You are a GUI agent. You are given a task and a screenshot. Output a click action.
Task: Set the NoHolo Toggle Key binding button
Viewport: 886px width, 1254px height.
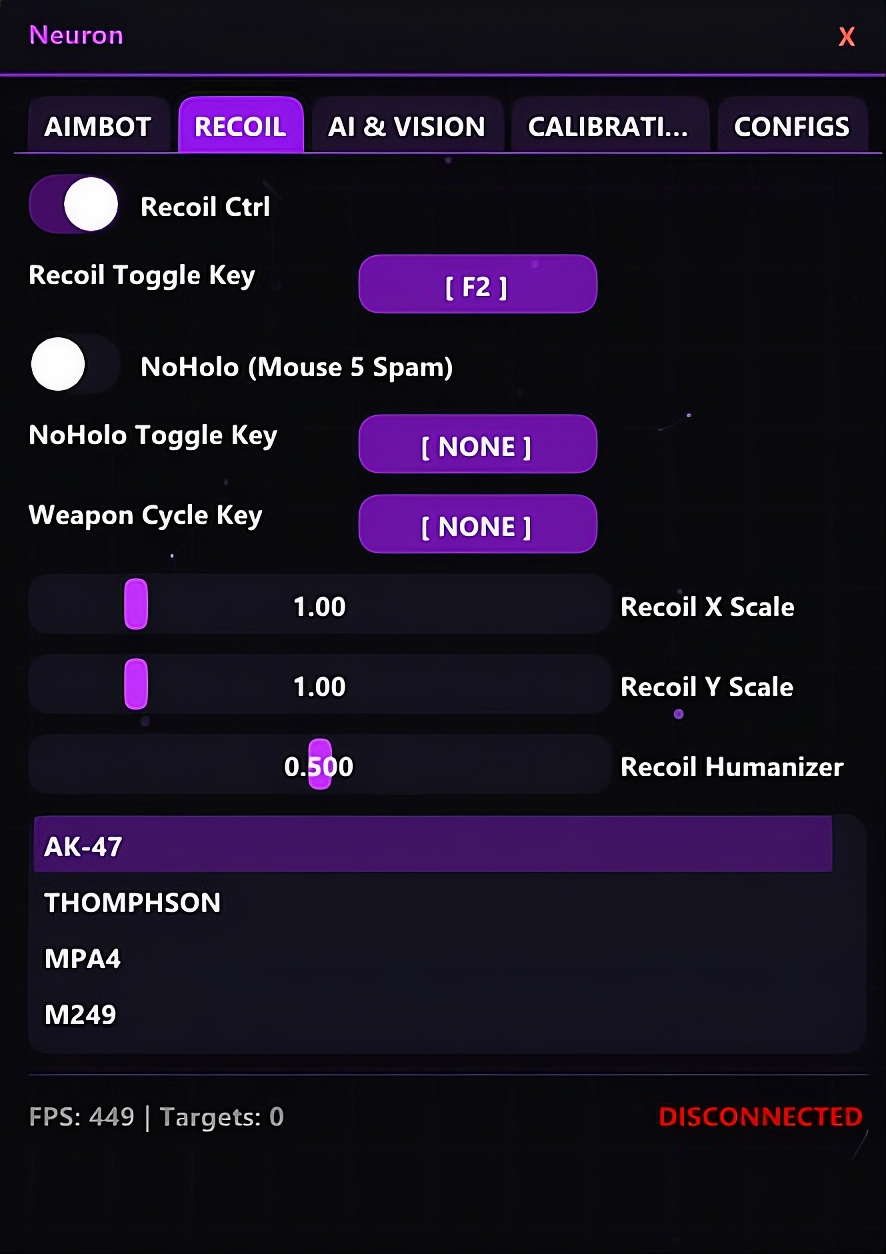(x=477, y=445)
